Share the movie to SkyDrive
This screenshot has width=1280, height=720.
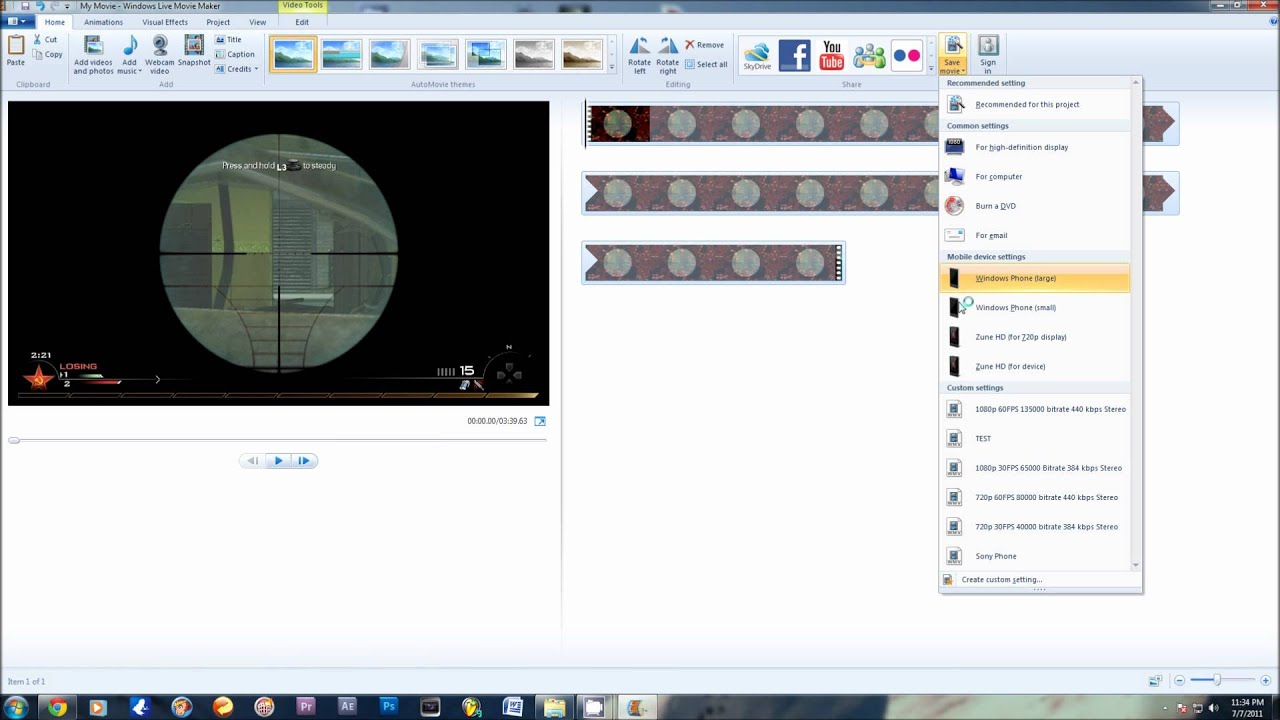point(757,56)
